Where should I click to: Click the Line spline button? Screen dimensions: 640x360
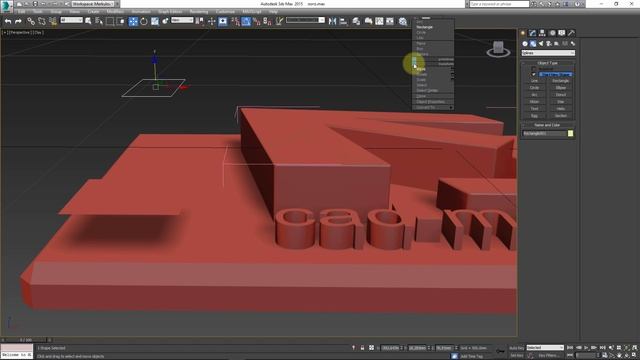pos(534,81)
